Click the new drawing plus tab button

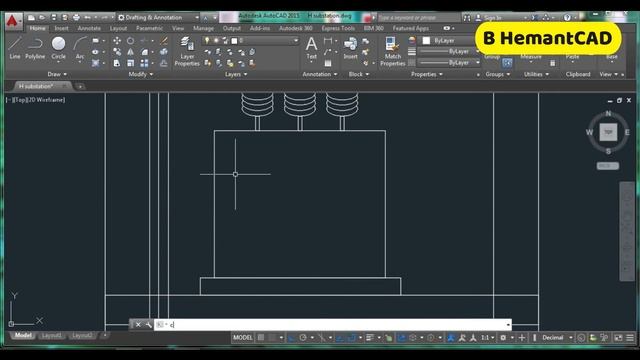tap(80, 86)
